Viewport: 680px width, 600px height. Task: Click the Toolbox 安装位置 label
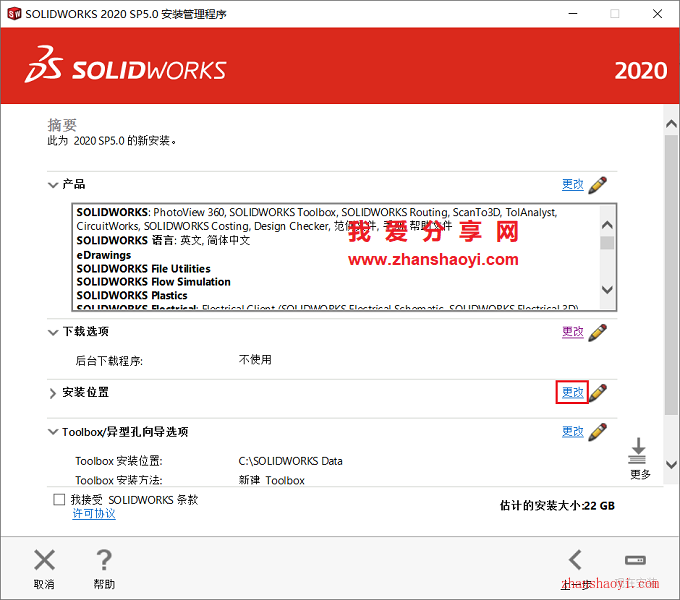coord(119,461)
